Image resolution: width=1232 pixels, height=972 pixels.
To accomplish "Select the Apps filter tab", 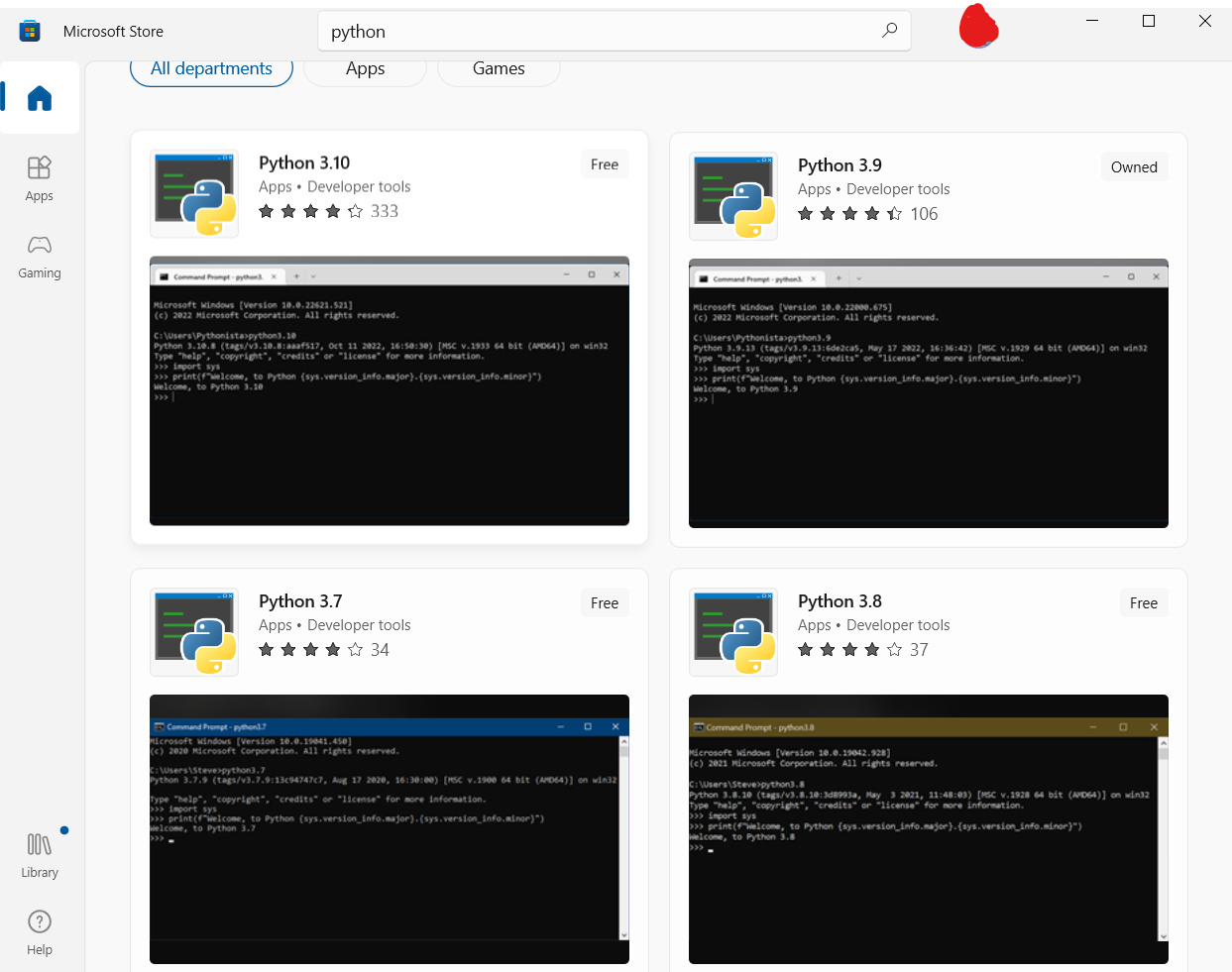I will coord(365,68).
